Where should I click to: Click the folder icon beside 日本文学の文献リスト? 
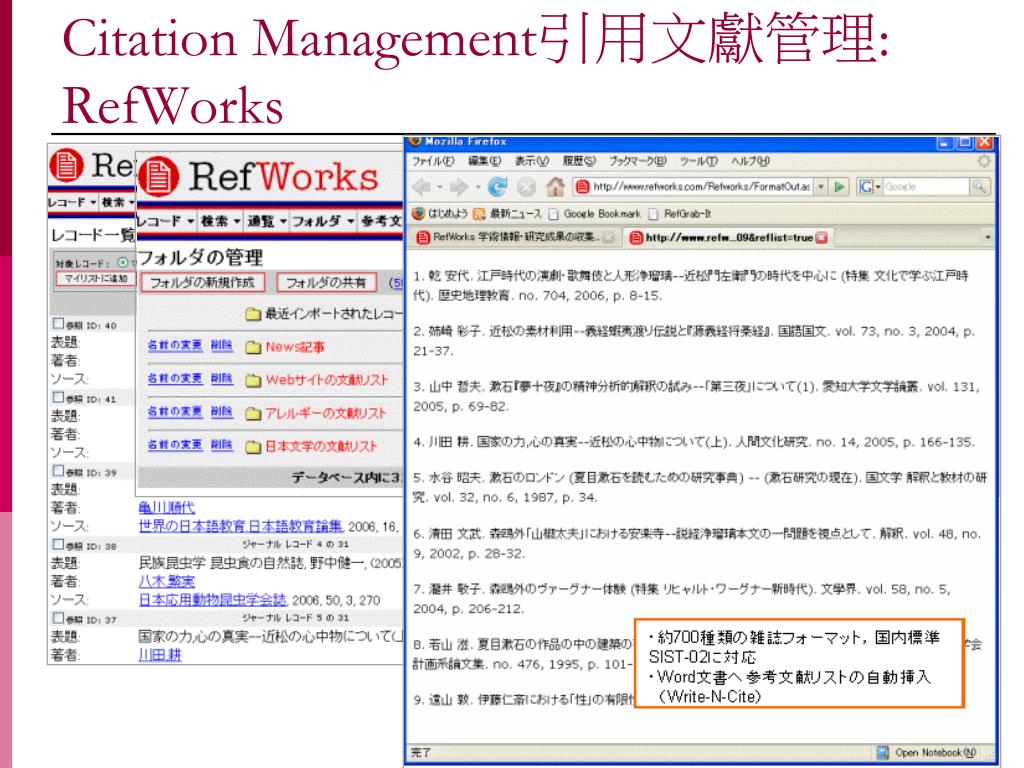253,447
